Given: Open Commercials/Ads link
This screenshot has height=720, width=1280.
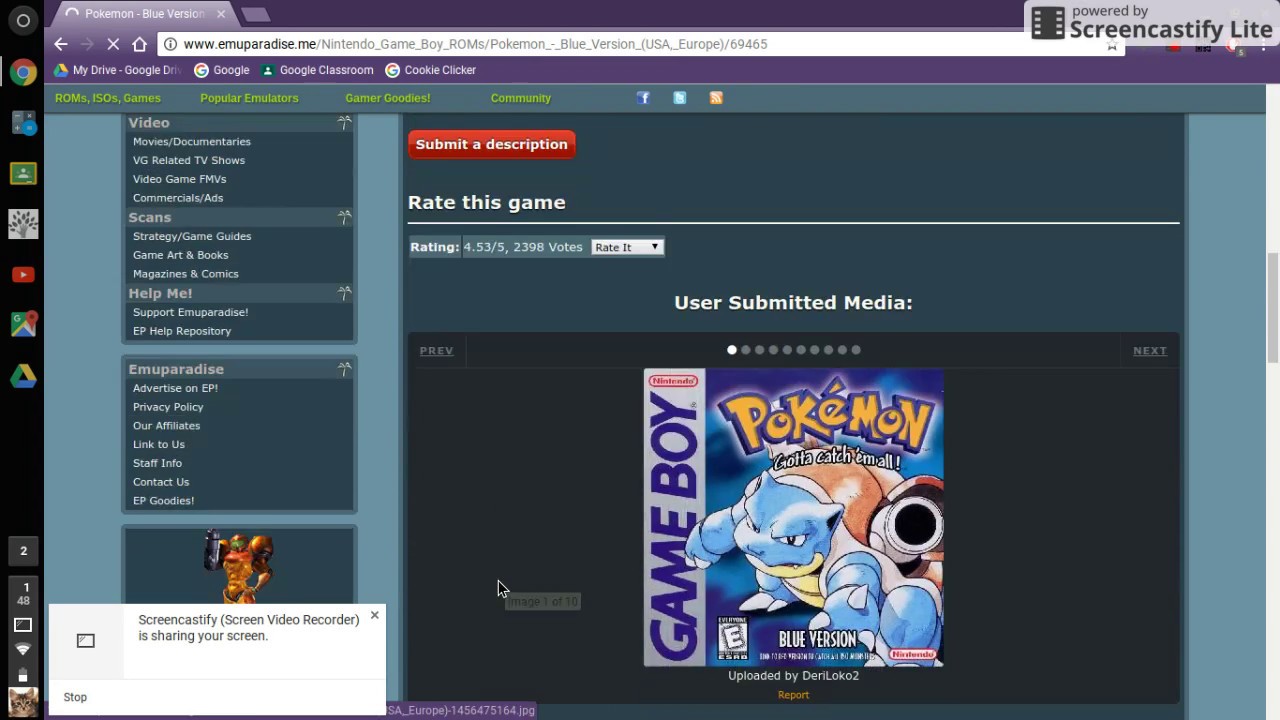Looking at the screenshot, I should coord(178,198).
